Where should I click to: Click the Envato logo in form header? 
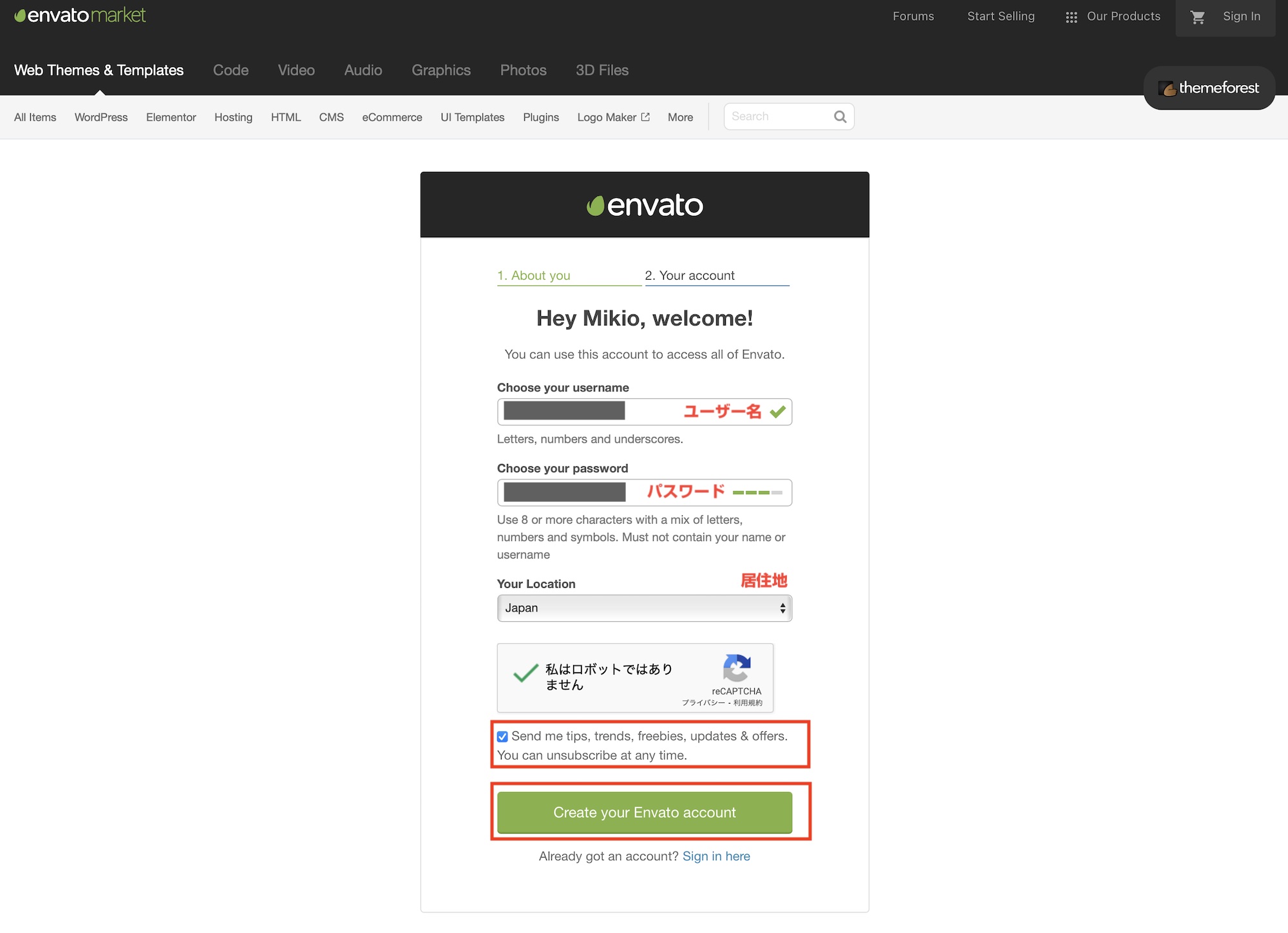click(x=645, y=206)
